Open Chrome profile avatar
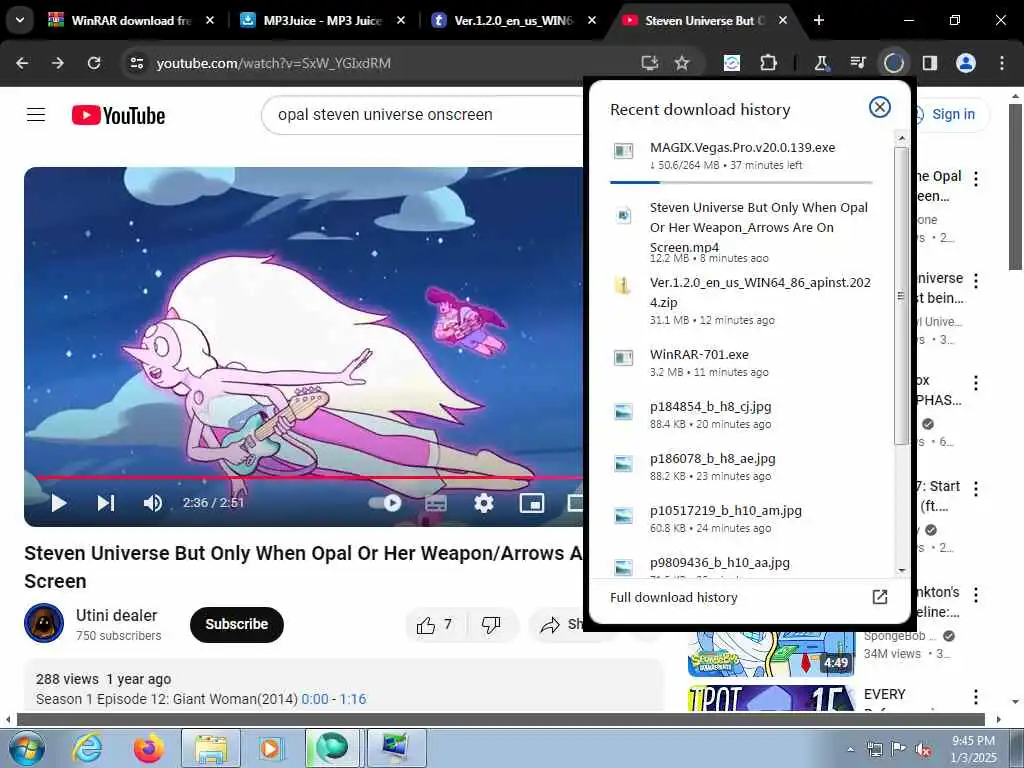The width and height of the screenshot is (1024, 768). [x=966, y=63]
